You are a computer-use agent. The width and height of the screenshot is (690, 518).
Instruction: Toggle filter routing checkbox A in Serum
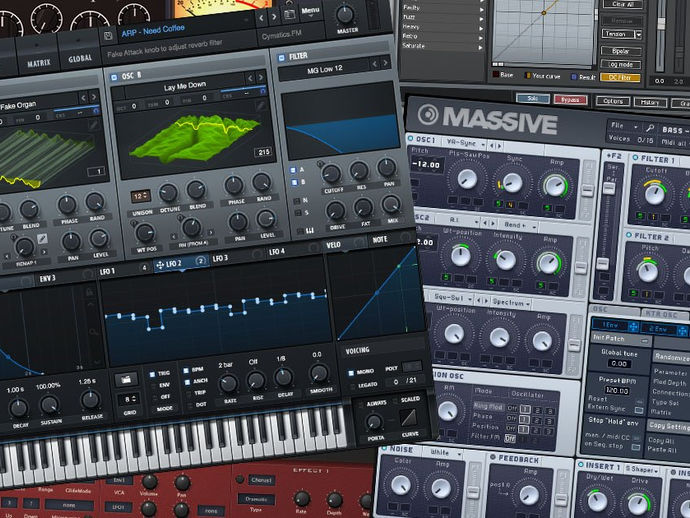click(293, 170)
